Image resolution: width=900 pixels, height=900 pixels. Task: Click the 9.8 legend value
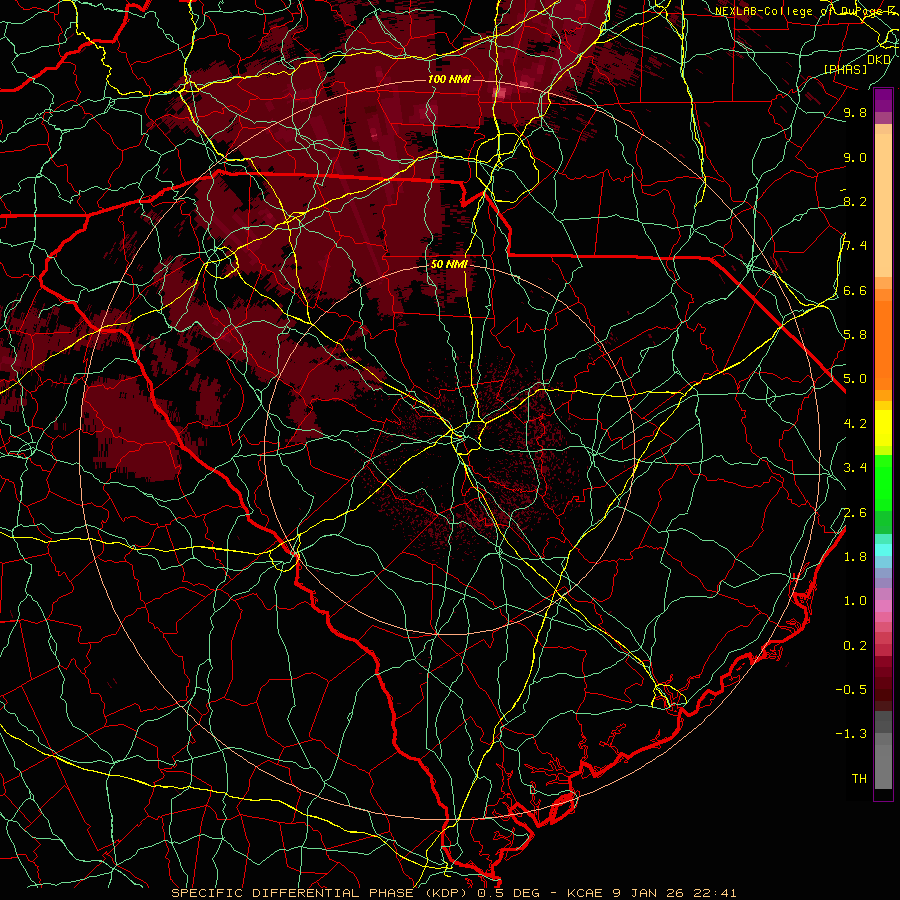coord(855,113)
